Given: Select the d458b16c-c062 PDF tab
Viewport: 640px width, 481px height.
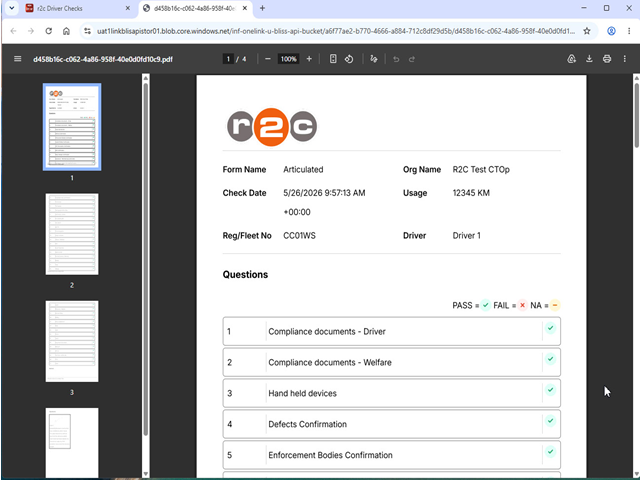Looking at the screenshot, I should point(195,8).
